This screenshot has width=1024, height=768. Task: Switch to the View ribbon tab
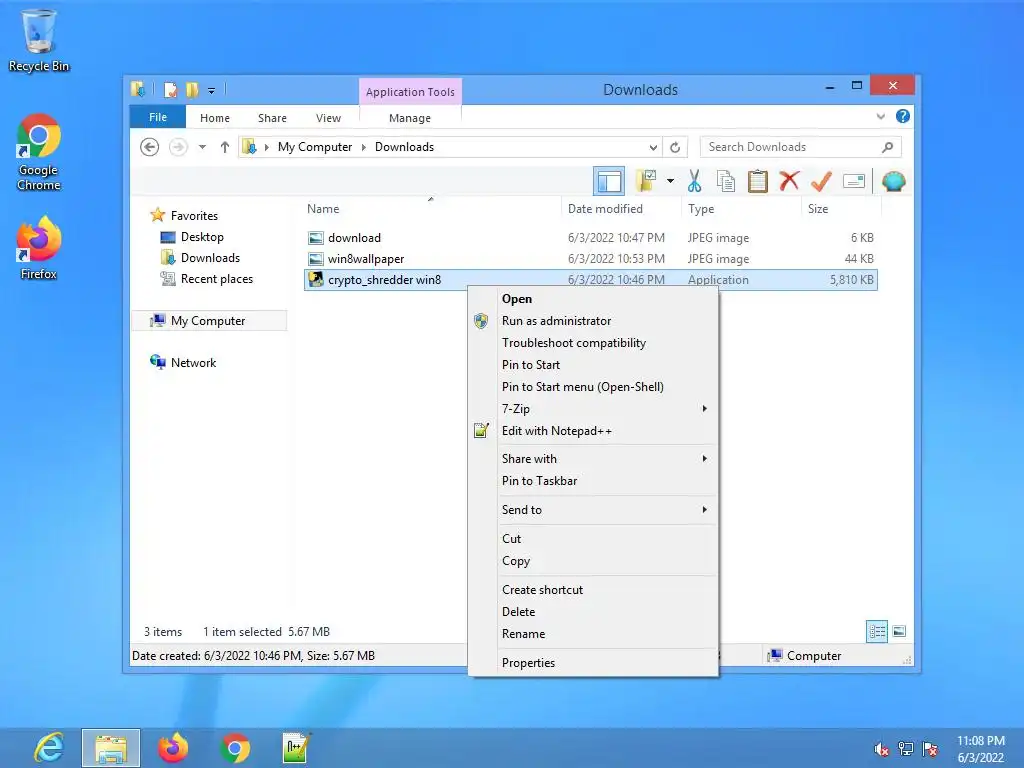(328, 118)
